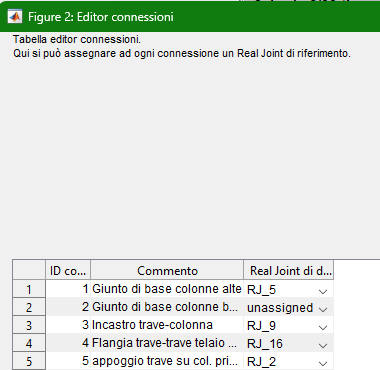Screen dimensions: 380x370
Task: Click the appoggio trave su col. cell
Action: [x=167, y=361]
